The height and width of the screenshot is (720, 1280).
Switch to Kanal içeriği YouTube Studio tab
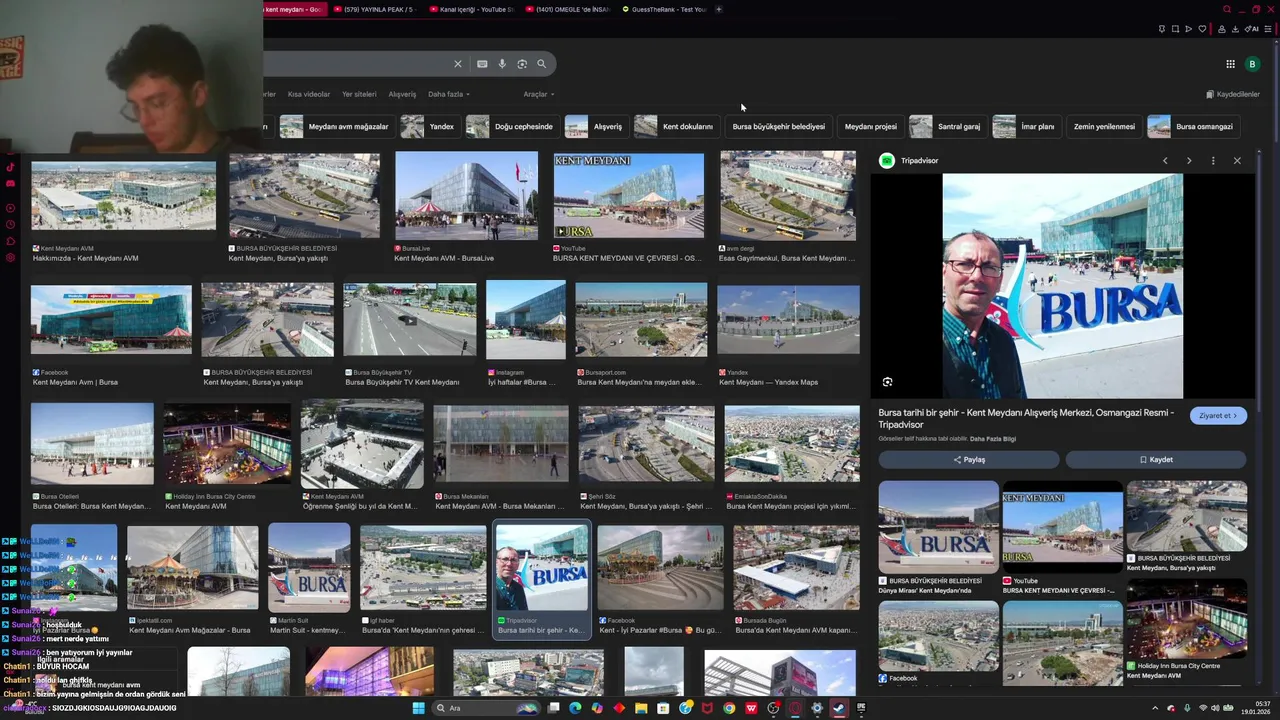(x=470, y=9)
